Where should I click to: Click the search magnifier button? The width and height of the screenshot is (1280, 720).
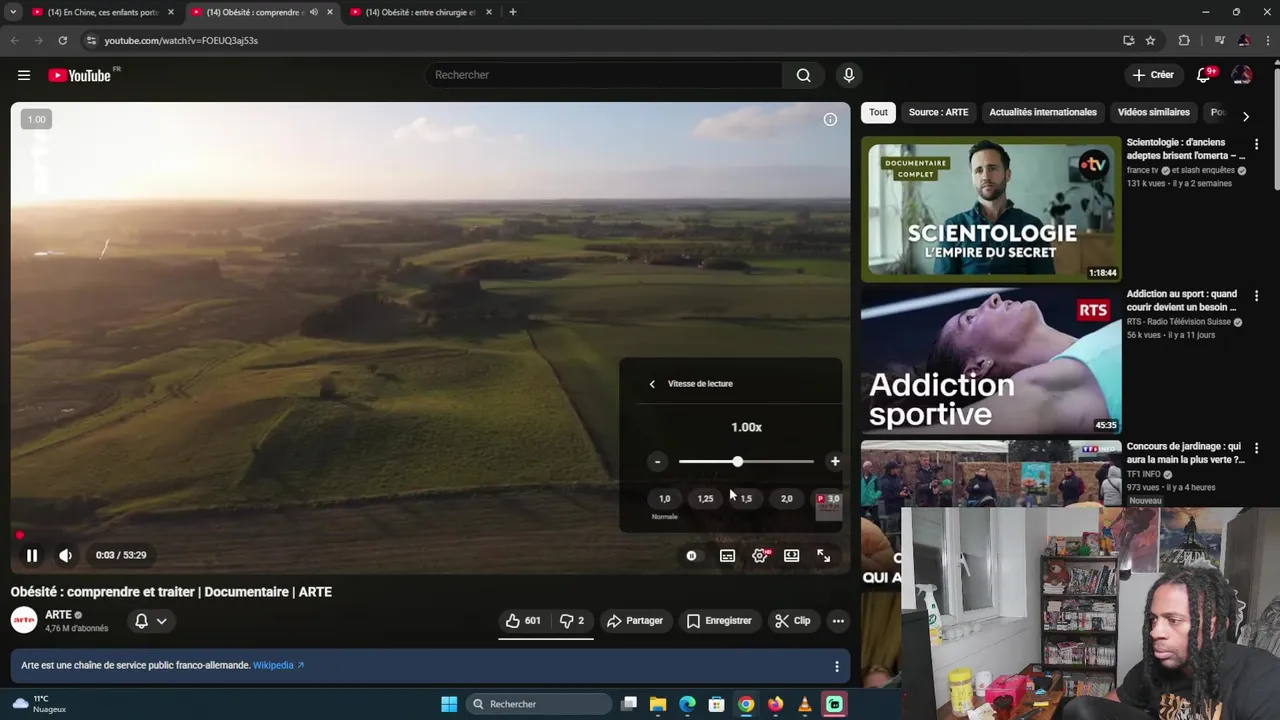[x=803, y=75]
